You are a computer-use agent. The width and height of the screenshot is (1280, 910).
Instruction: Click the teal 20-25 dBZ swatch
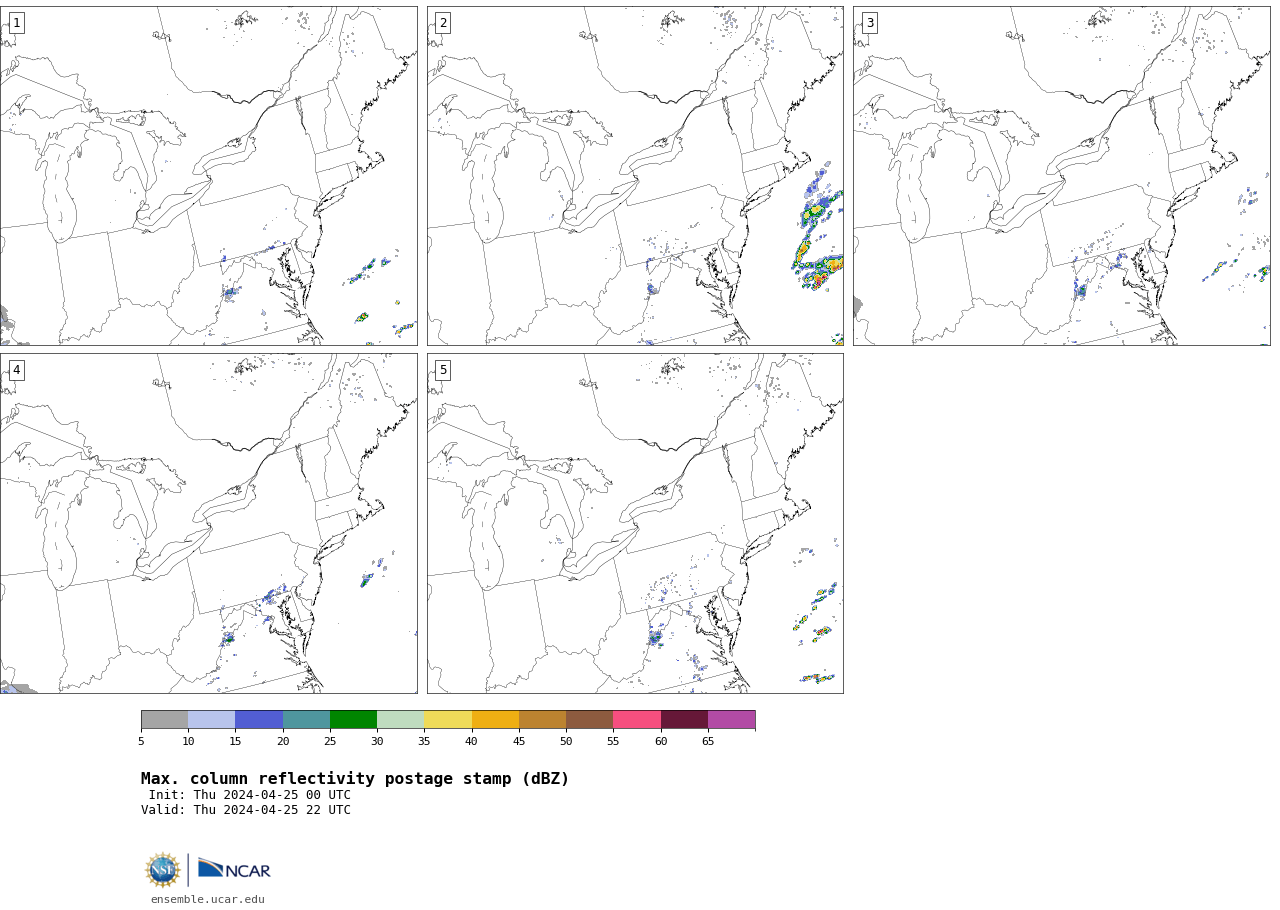(306, 720)
